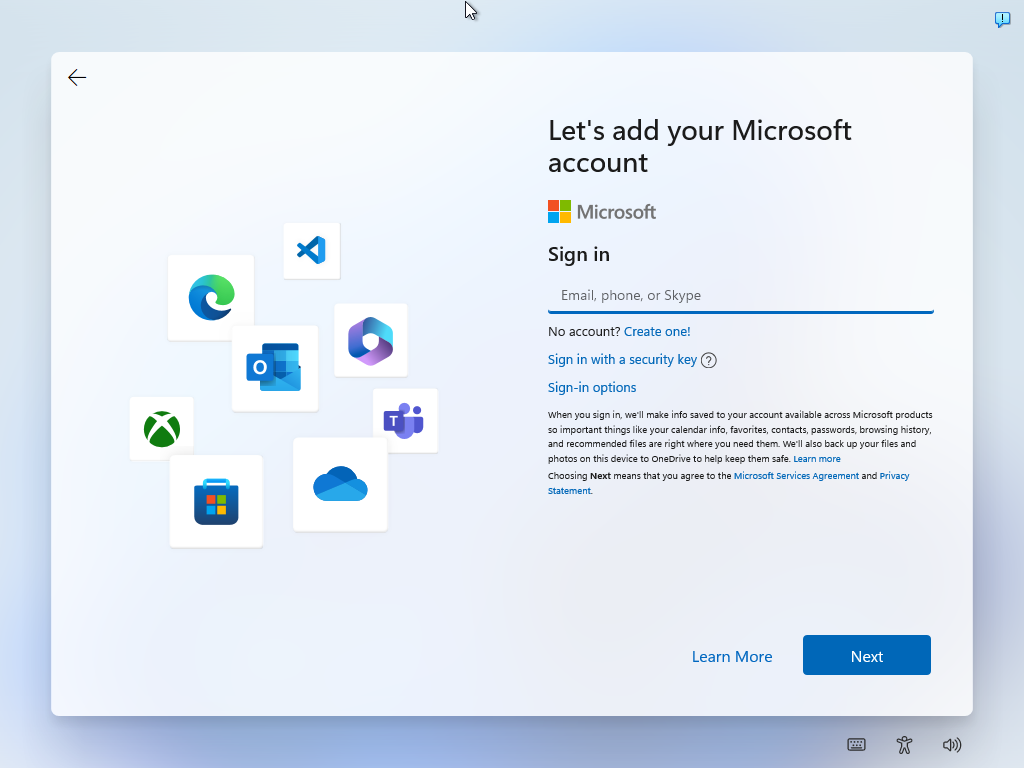Open help for security key sign-in
Screen dimensions: 1024x768
(x=708, y=359)
